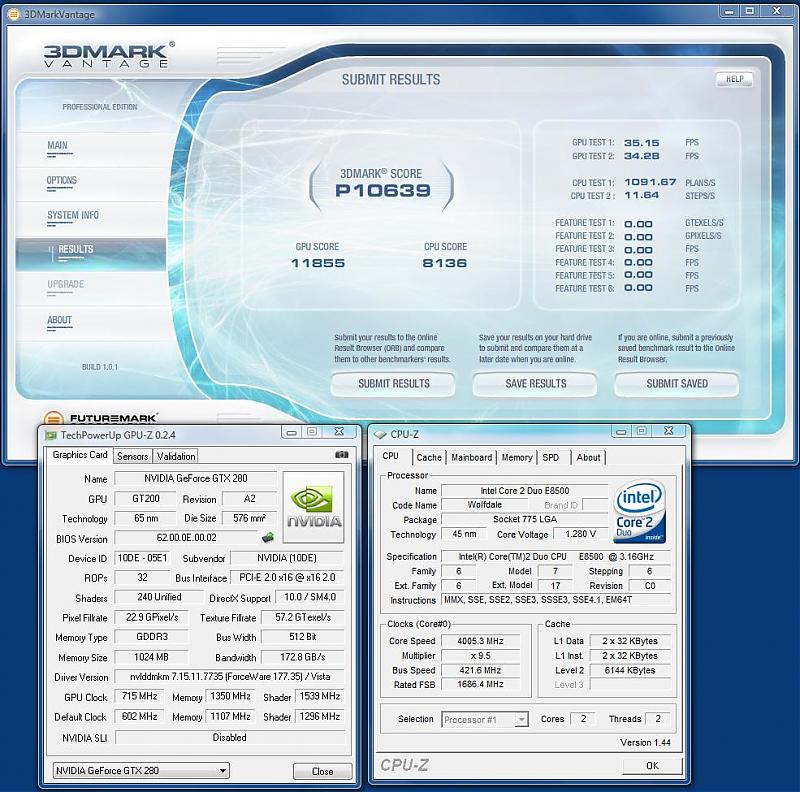Screen dimensions: 800x792
Task: Click the CPU Test 2 value 11.64
Action: [x=641, y=195]
